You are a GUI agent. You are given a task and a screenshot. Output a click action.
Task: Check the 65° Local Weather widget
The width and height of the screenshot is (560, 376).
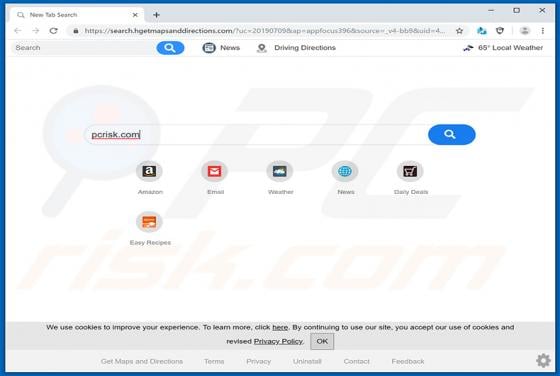pyautogui.click(x=503, y=48)
